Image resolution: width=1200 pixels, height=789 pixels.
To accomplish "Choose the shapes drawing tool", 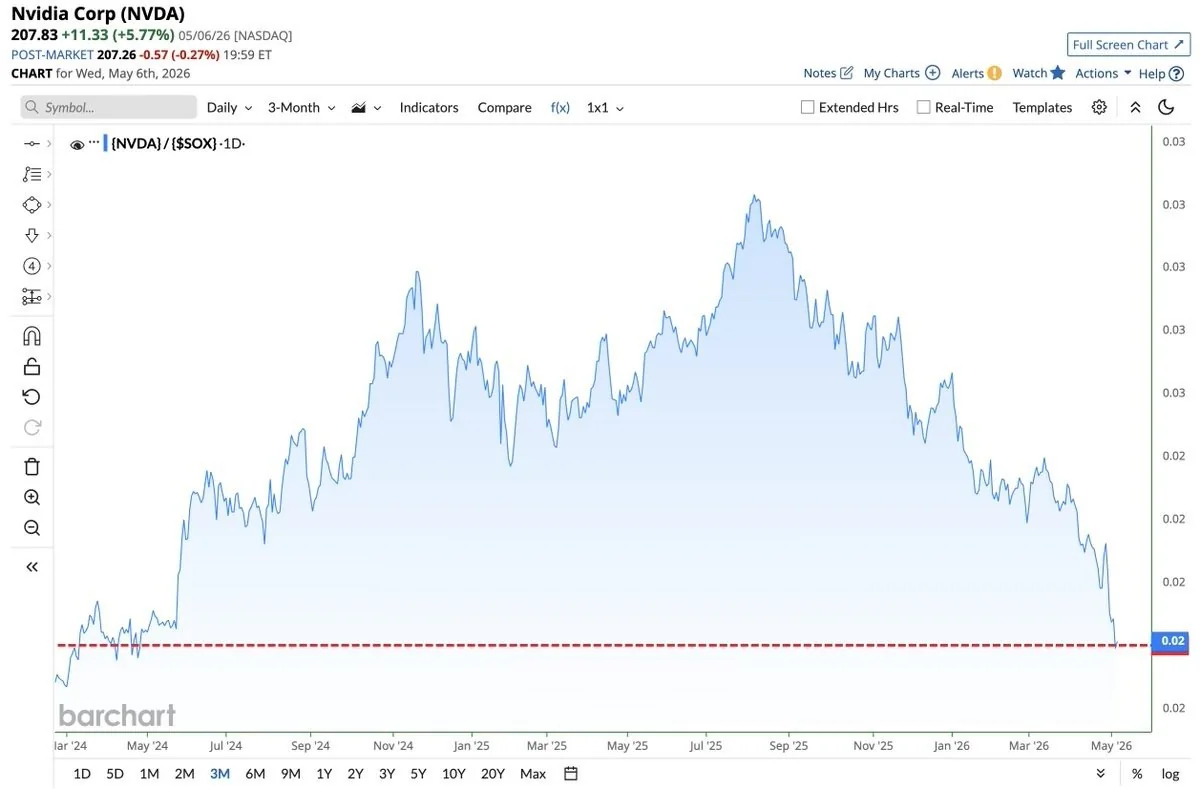I will coord(31,204).
